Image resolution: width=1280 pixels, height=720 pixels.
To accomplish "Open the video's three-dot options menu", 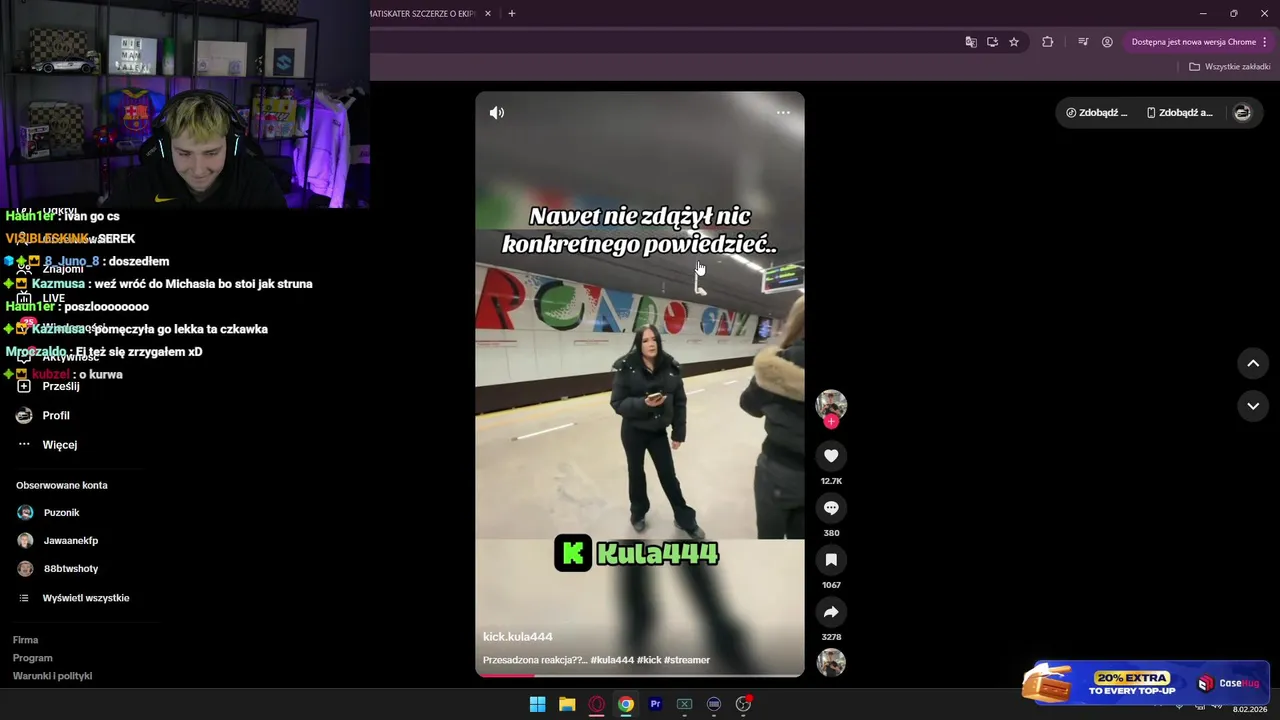I will [783, 113].
